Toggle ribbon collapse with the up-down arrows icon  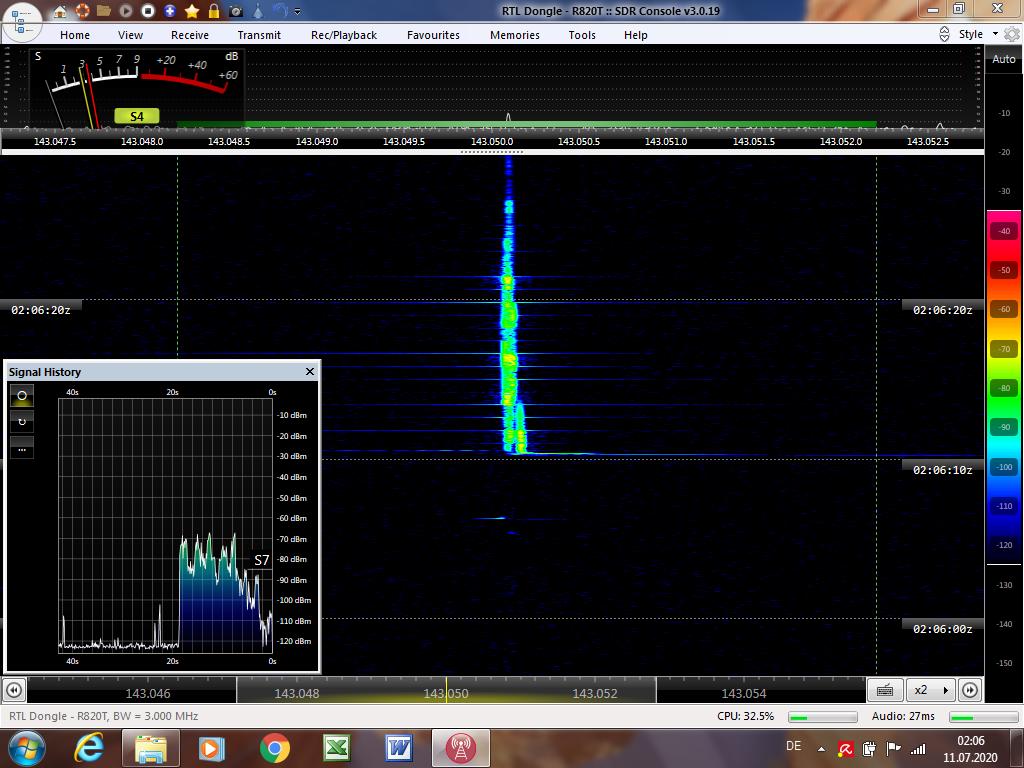(x=944, y=34)
